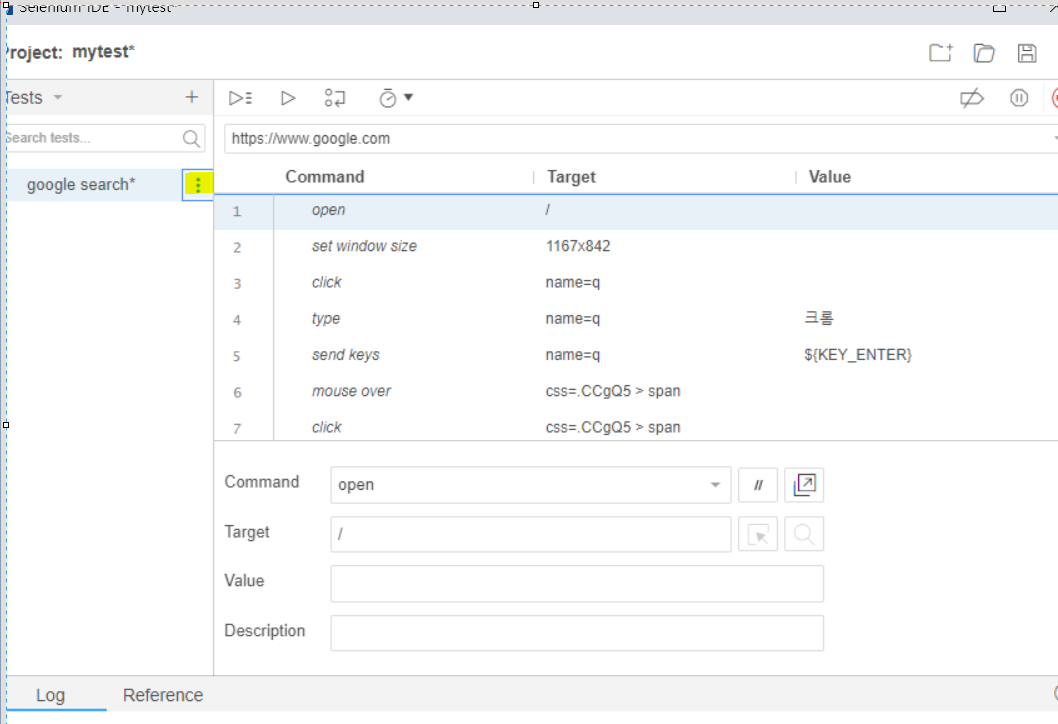Image resolution: width=1058 pixels, height=724 pixels.
Task: Open the test execution speed control
Action: [x=387, y=99]
